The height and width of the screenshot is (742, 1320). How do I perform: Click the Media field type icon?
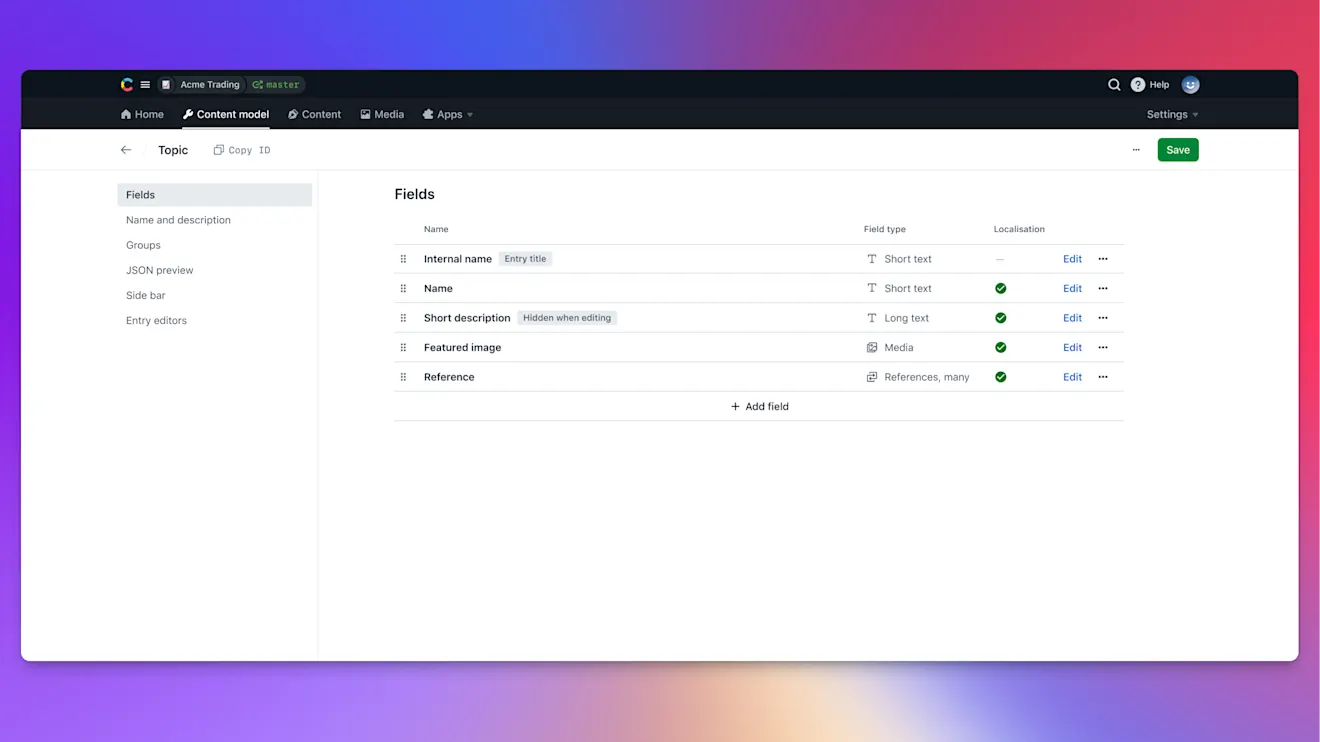(x=872, y=347)
